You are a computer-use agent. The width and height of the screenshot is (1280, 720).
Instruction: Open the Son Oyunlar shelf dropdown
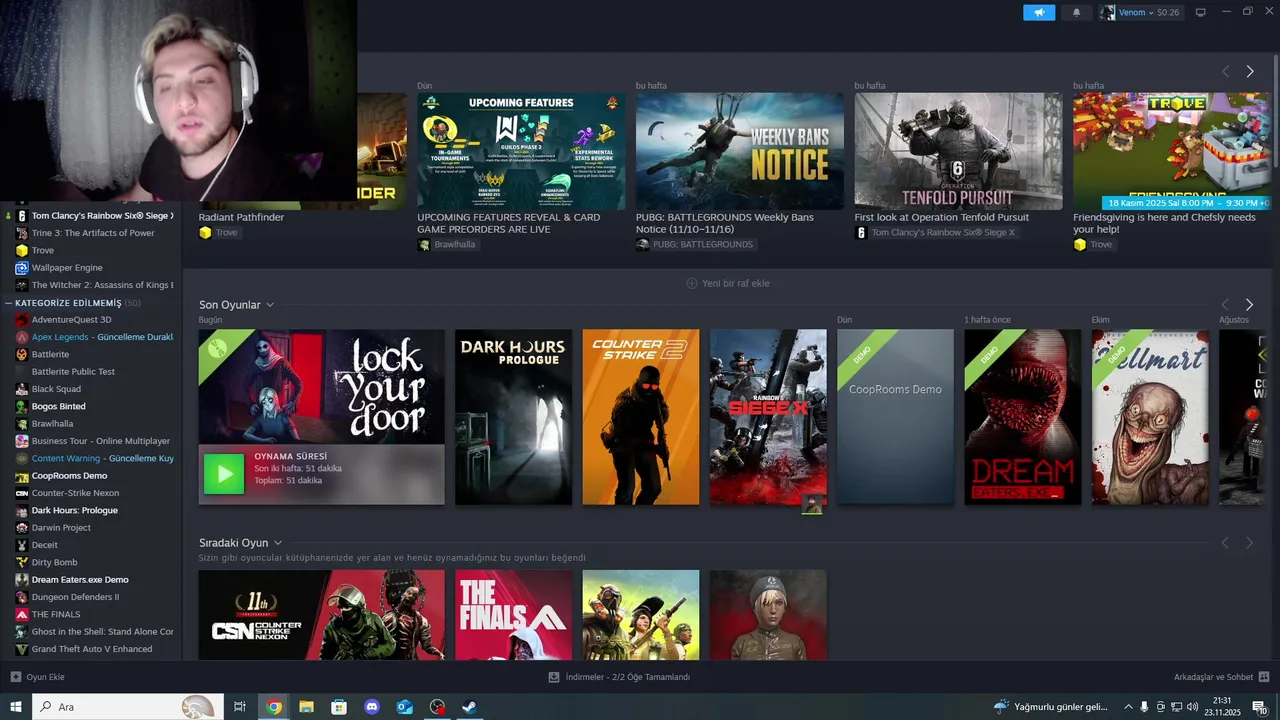[x=270, y=305]
